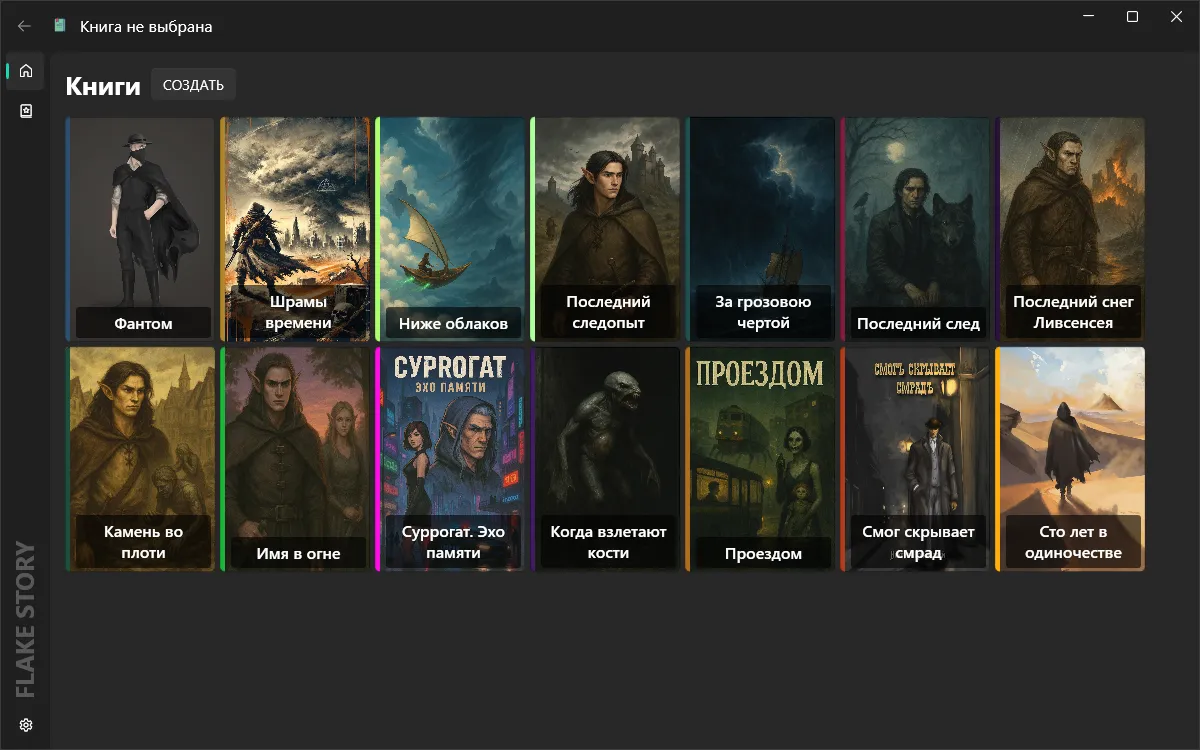Open settings via the gear icon
The image size is (1200, 750).
(26, 725)
